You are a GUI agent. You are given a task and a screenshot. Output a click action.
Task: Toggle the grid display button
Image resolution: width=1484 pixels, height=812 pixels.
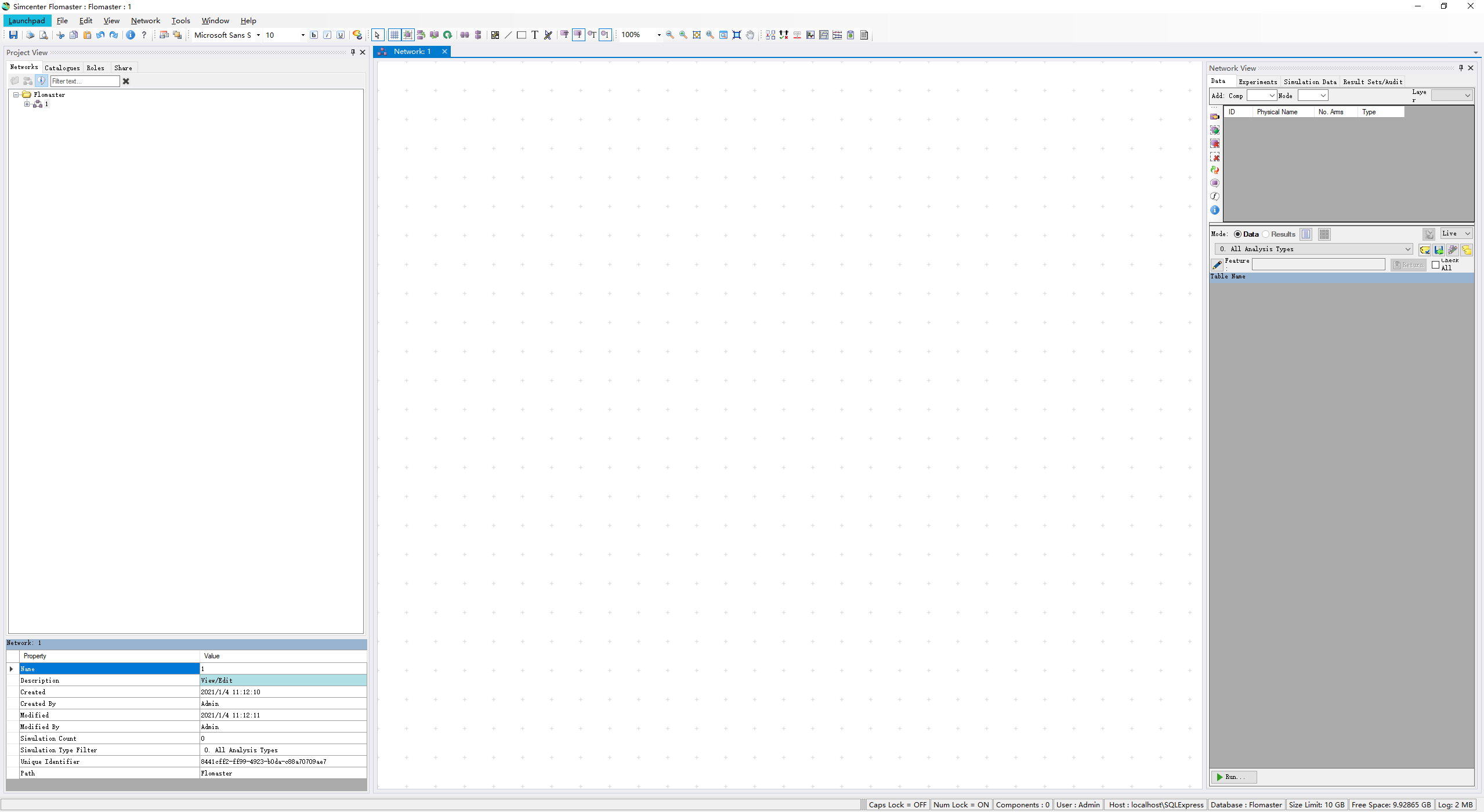tap(394, 35)
